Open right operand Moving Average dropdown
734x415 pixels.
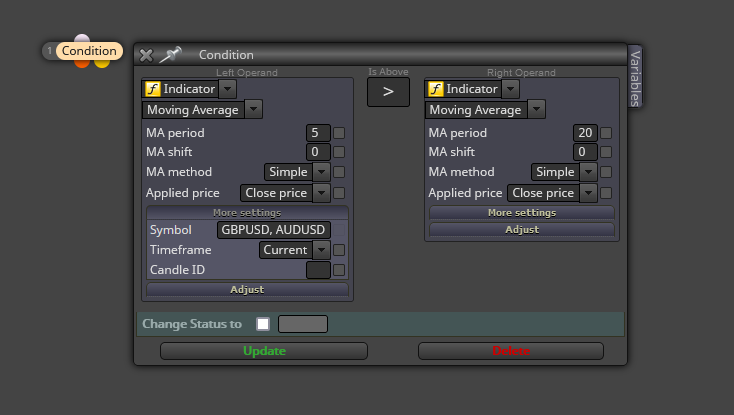click(x=536, y=109)
